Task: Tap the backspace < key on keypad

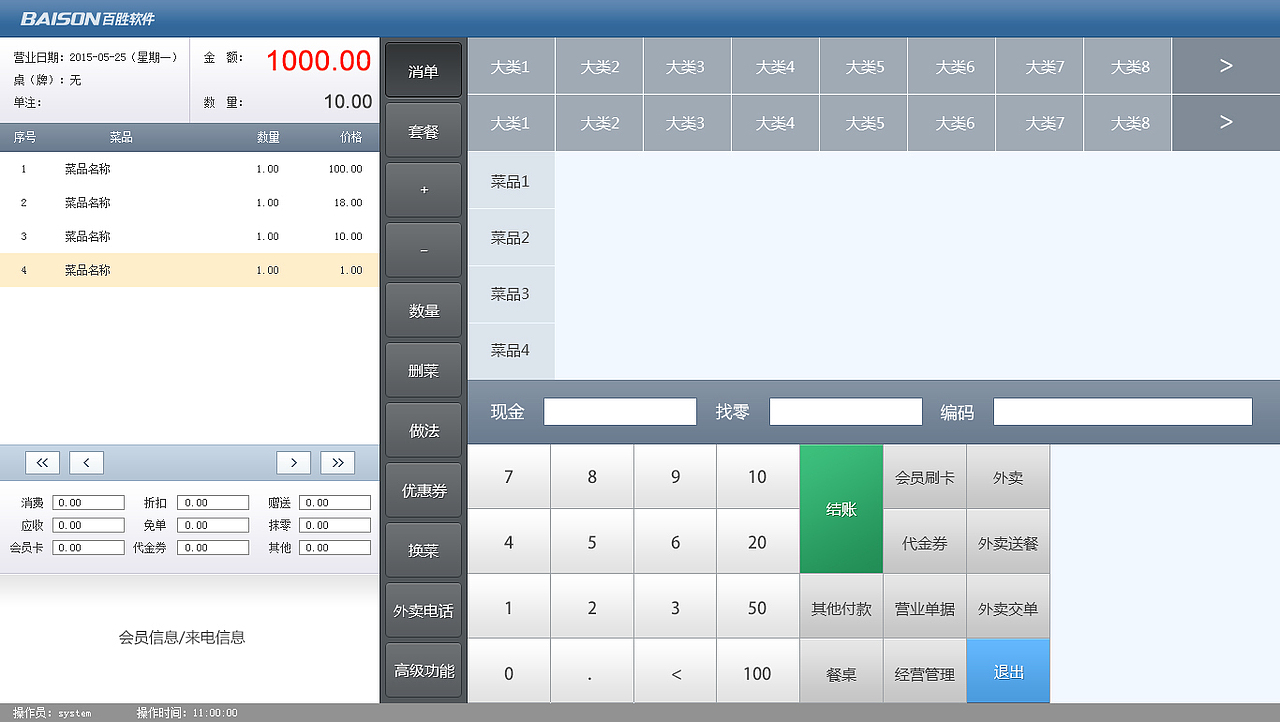Action: click(675, 673)
